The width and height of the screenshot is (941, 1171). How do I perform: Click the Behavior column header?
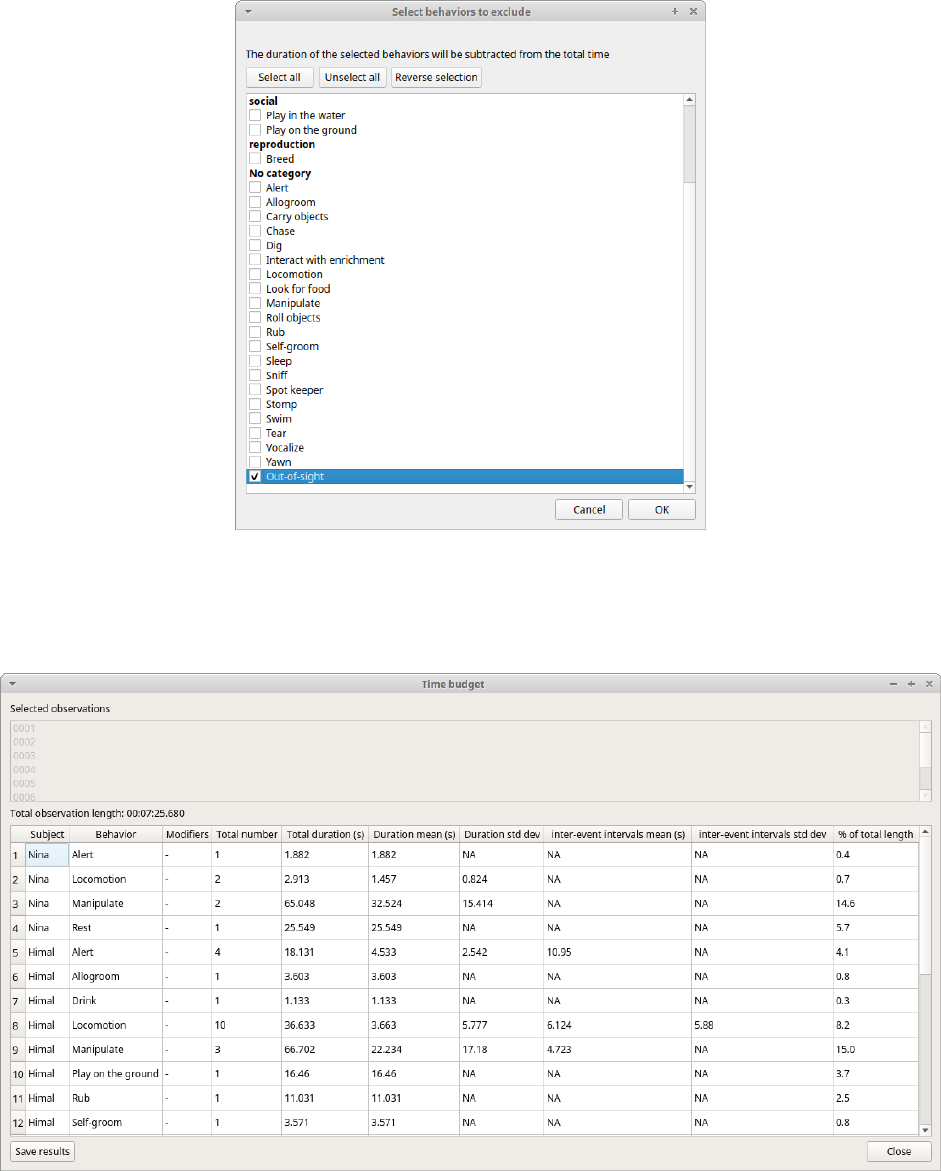point(116,834)
